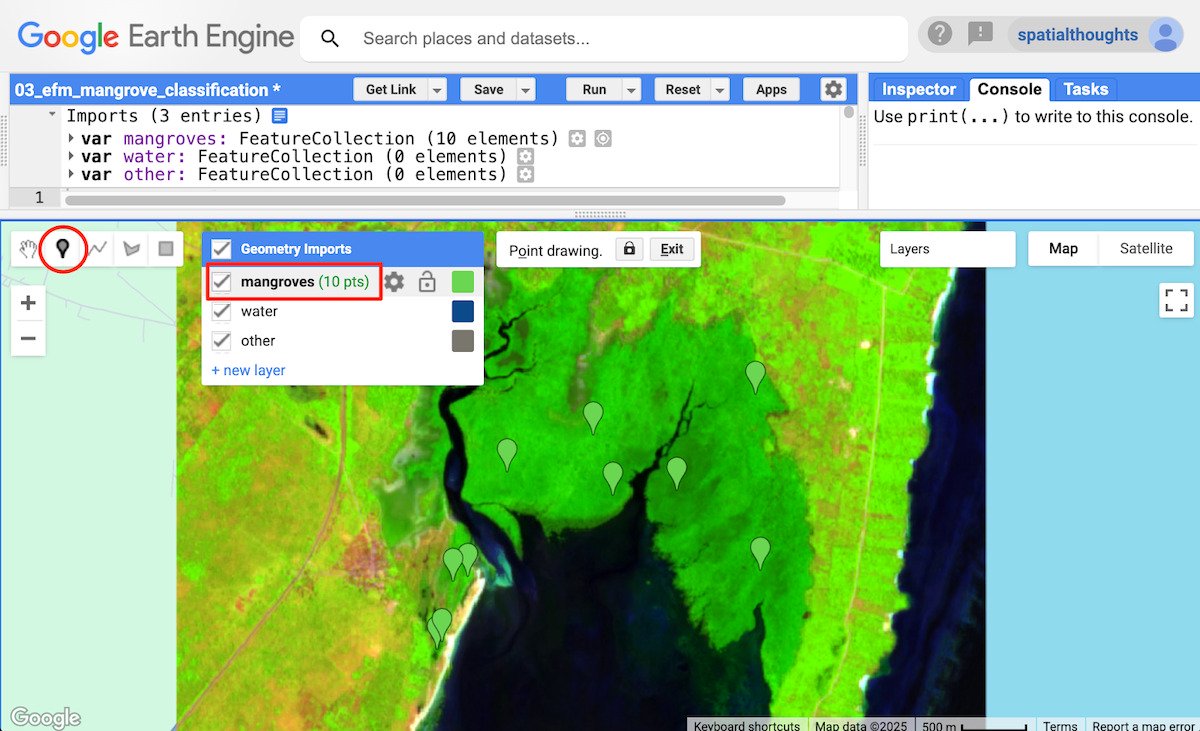Toggle all Geometry Imports visibility checkbox
The width and height of the screenshot is (1200, 731).
coord(222,249)
